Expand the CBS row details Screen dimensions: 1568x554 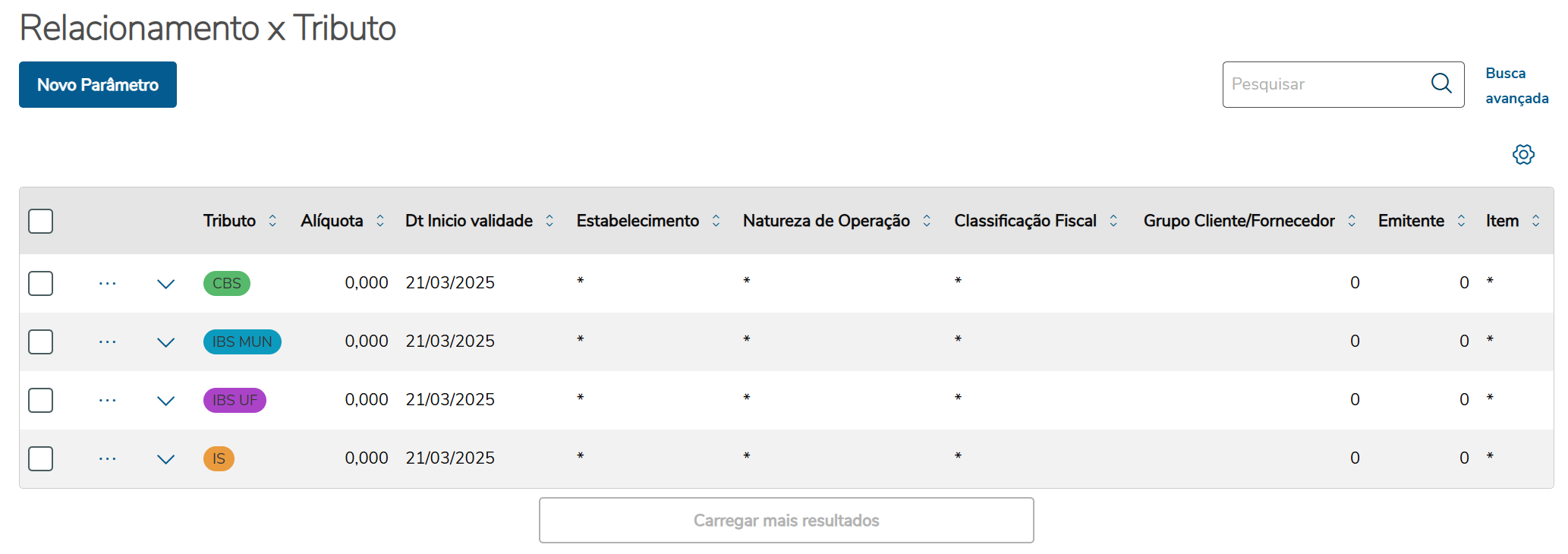pos(165,285)
